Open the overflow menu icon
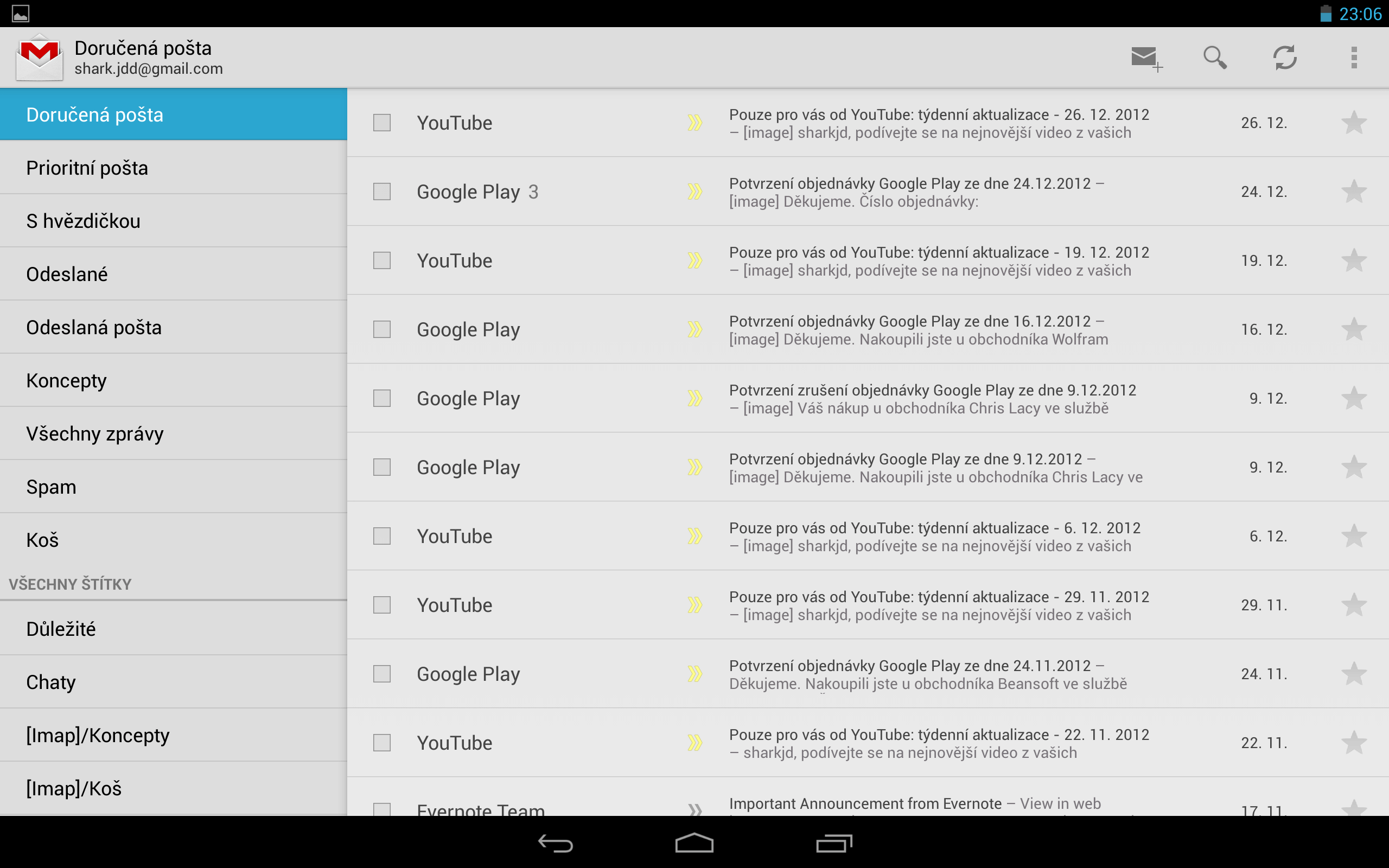The width and height of the screenshot is (1389, 868). (1354, 58)
